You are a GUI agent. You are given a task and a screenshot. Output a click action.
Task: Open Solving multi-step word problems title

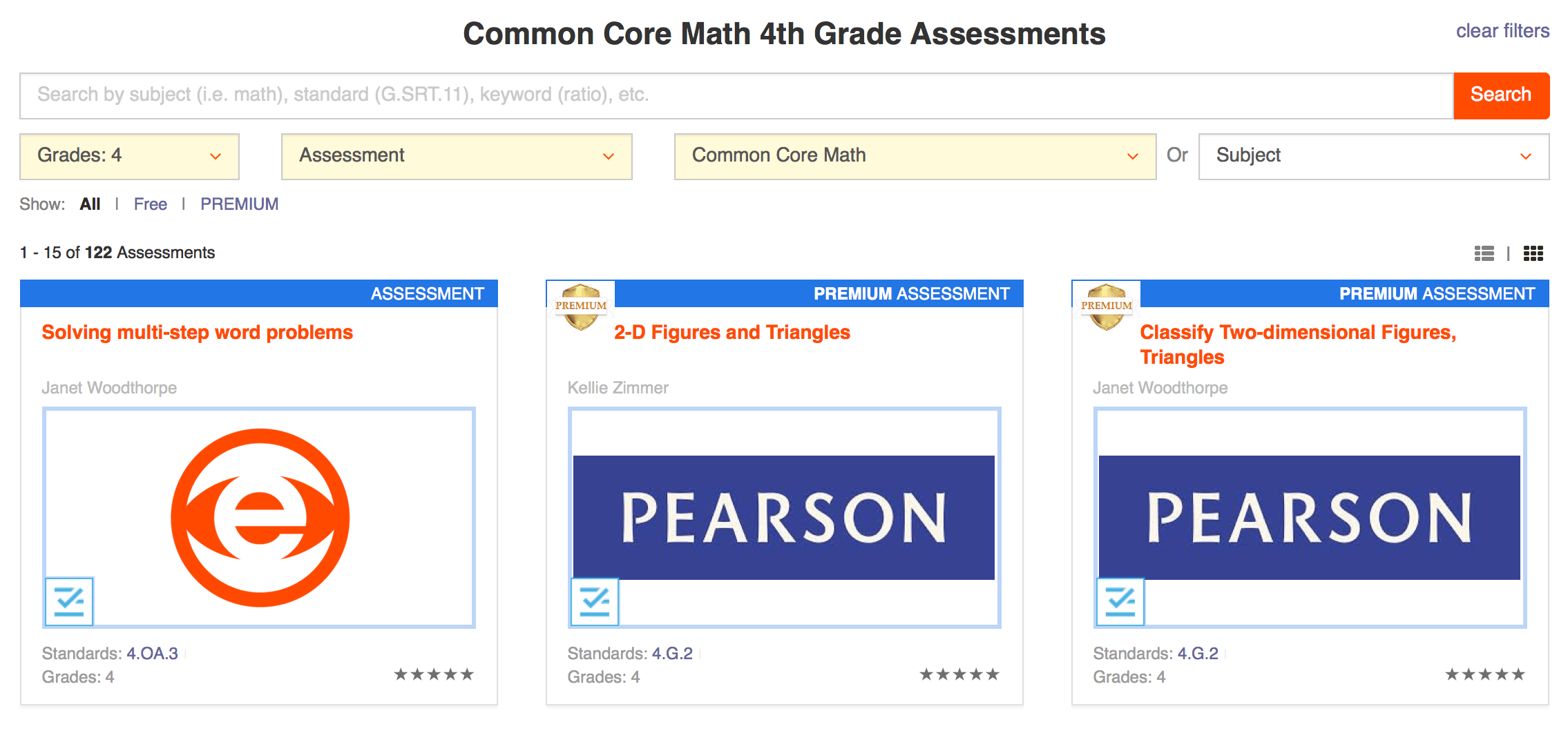[198, 333]
